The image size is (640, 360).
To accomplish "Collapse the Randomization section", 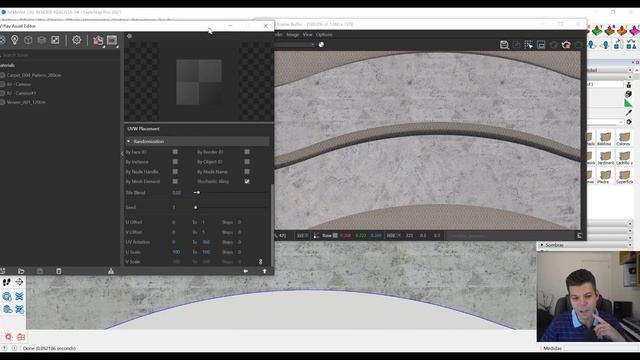I will pyautogui.click(x=129, y=141).
